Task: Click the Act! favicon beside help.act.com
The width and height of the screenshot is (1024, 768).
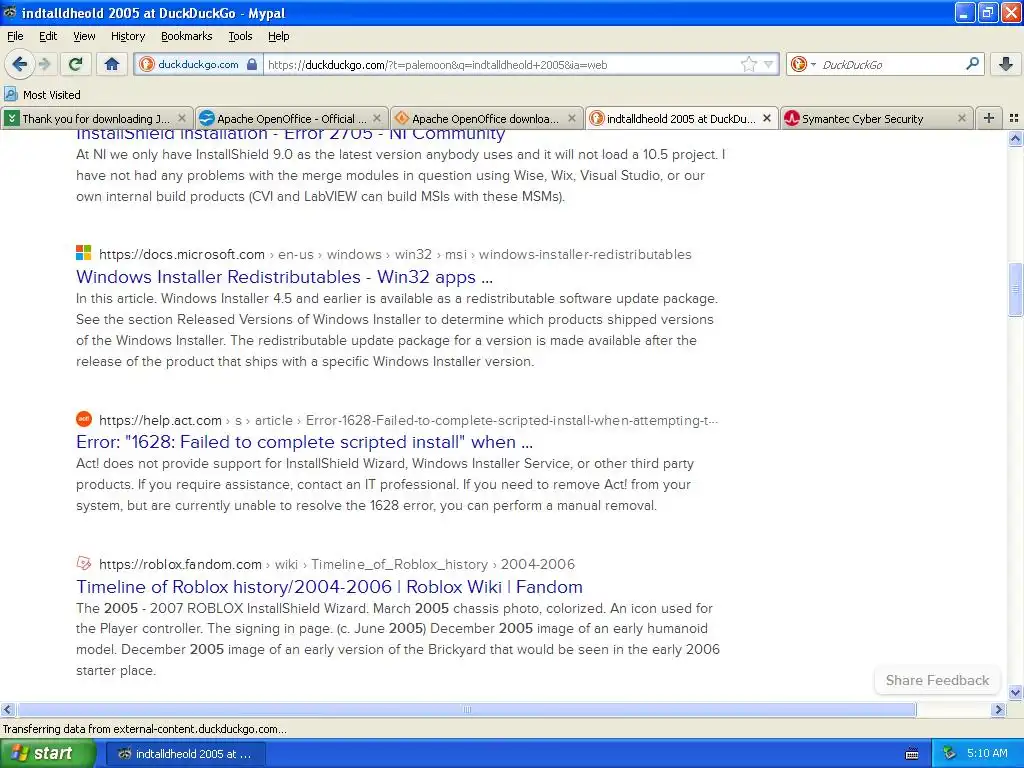Action: [x=84, y=419]
